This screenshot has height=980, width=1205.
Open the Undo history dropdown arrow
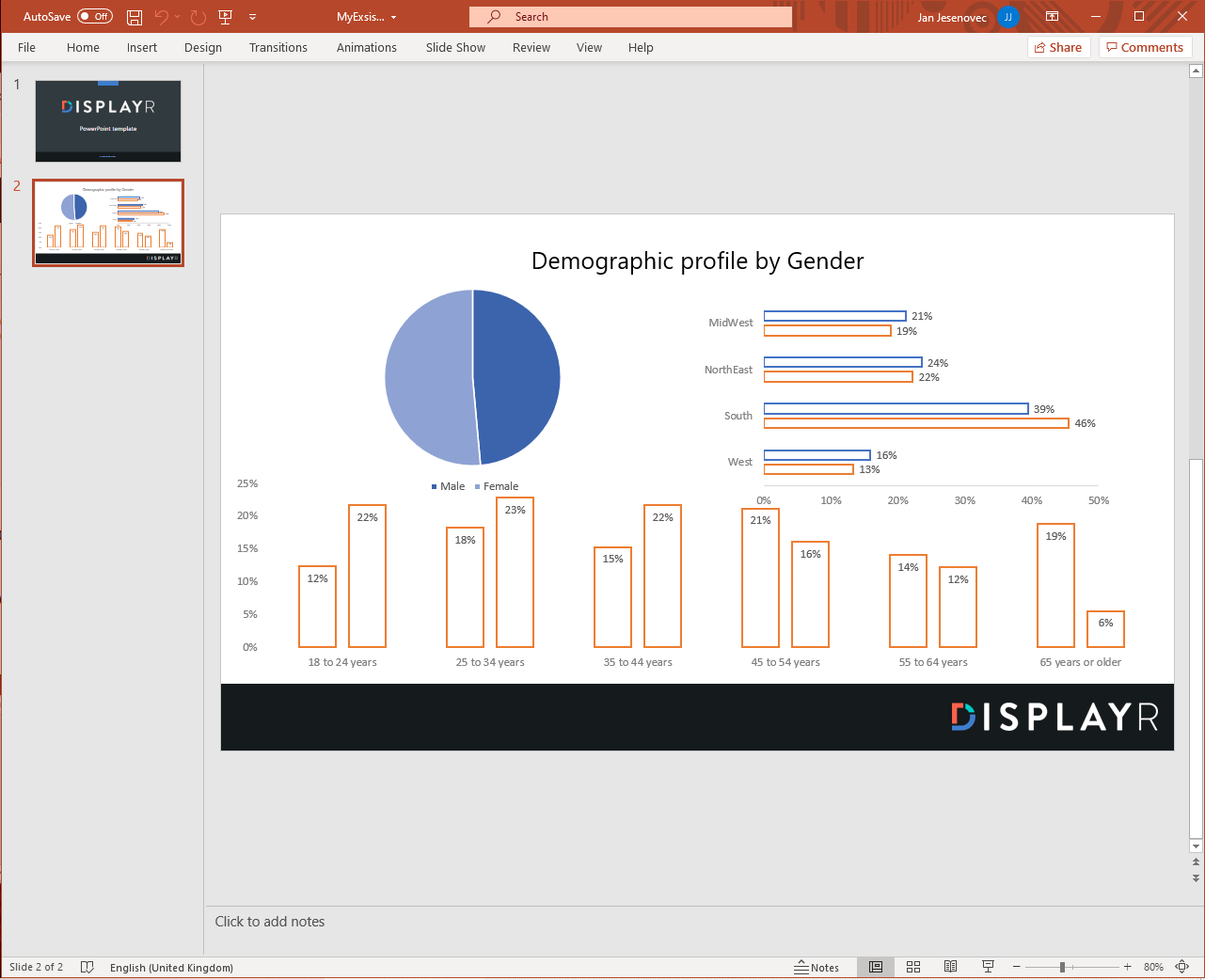[177, 17]
